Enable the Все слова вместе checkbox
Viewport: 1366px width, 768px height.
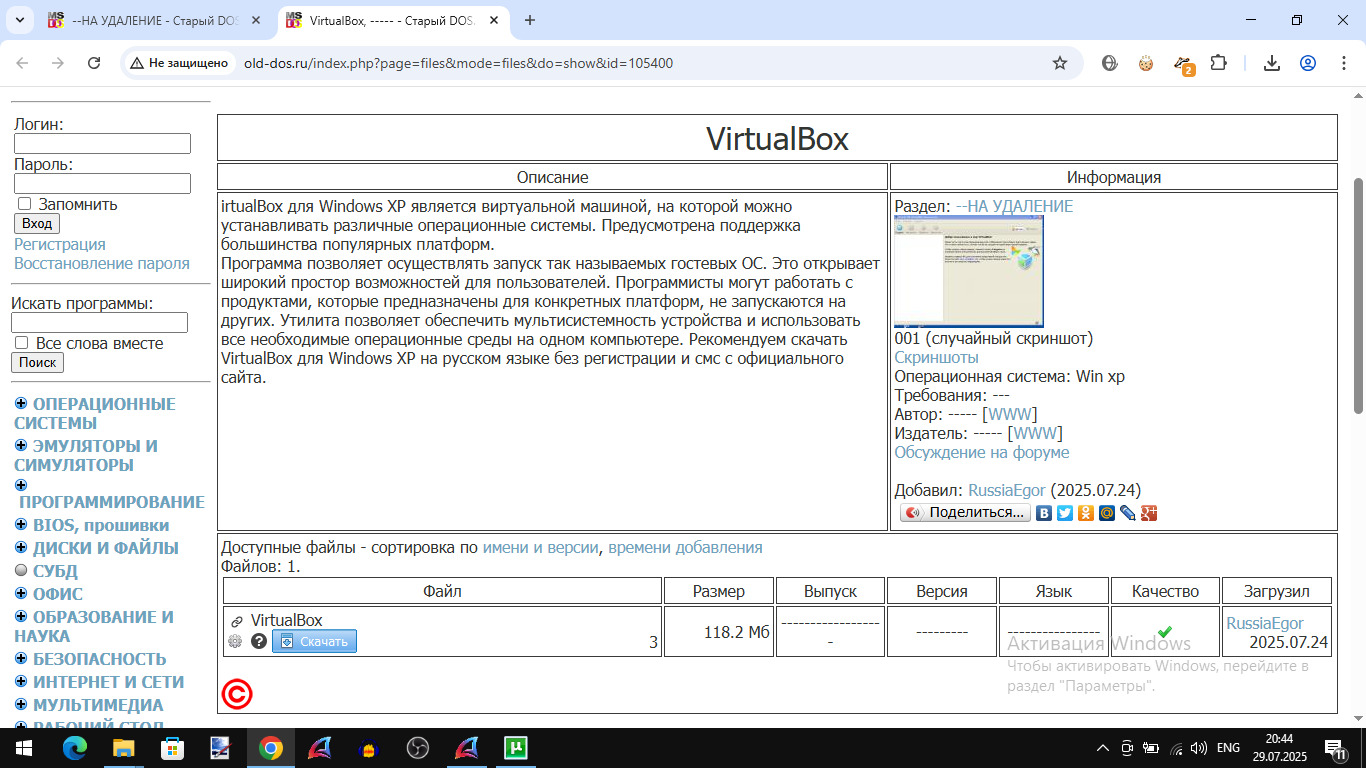(x=22, y=343)
